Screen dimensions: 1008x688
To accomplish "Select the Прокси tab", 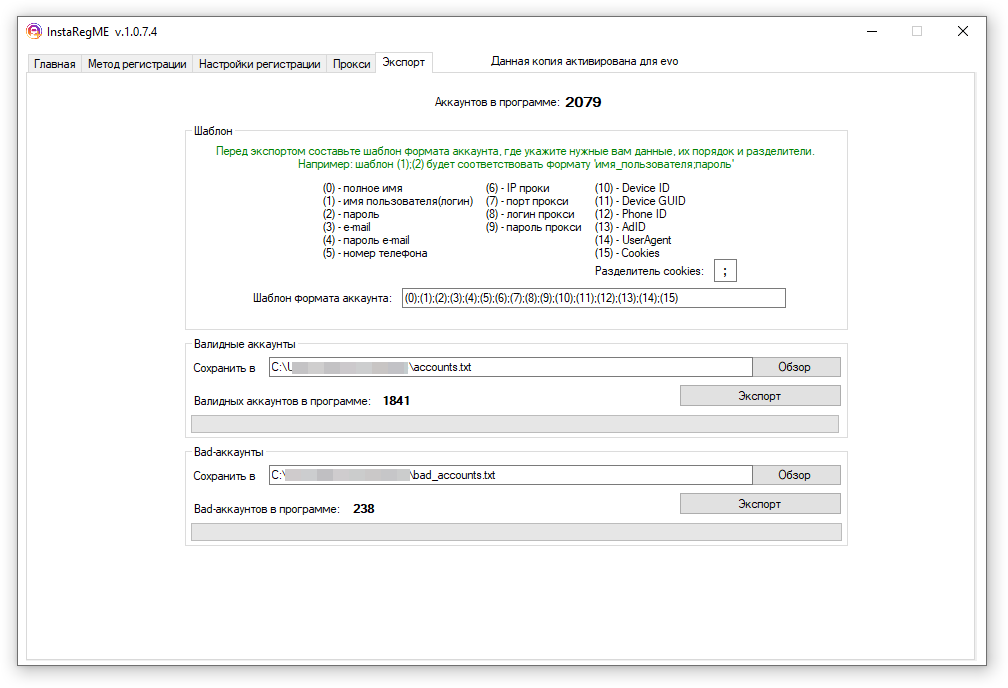I will point(351,64).
